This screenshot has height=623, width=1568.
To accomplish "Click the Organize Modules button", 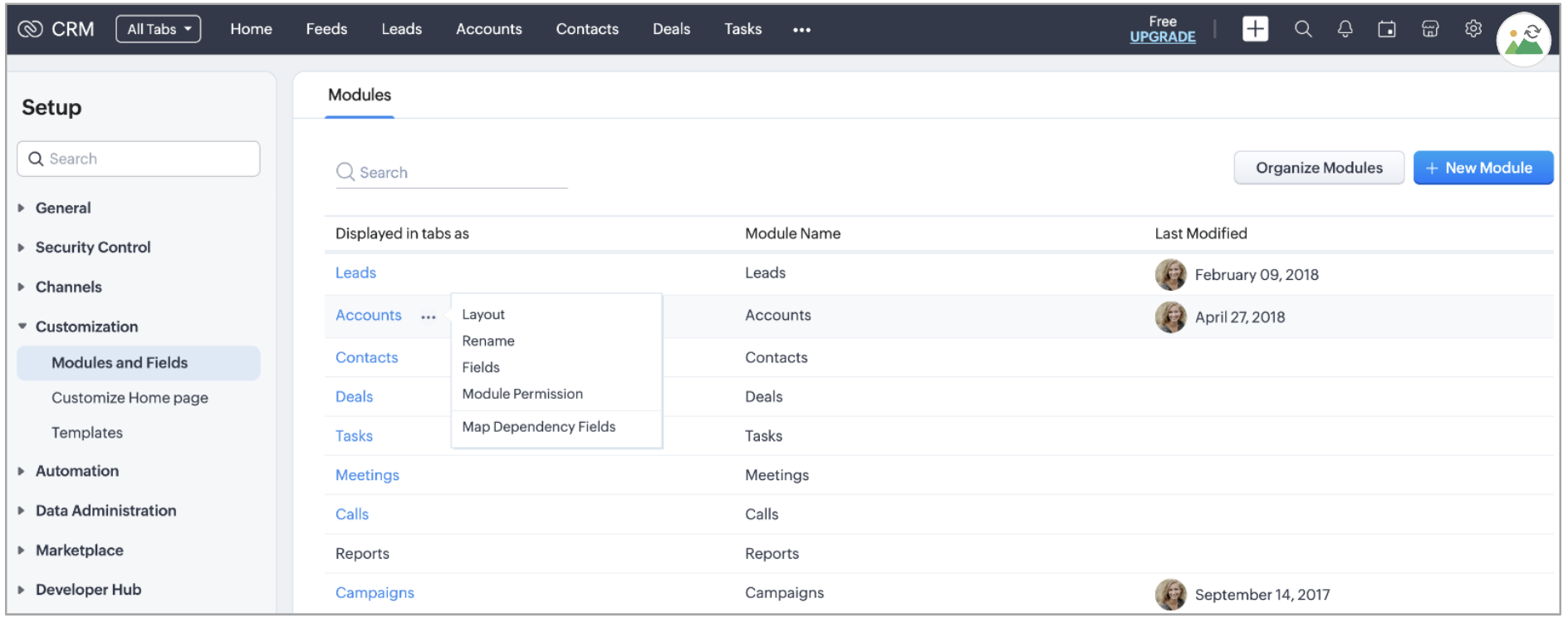I will tap(1319, 168).
